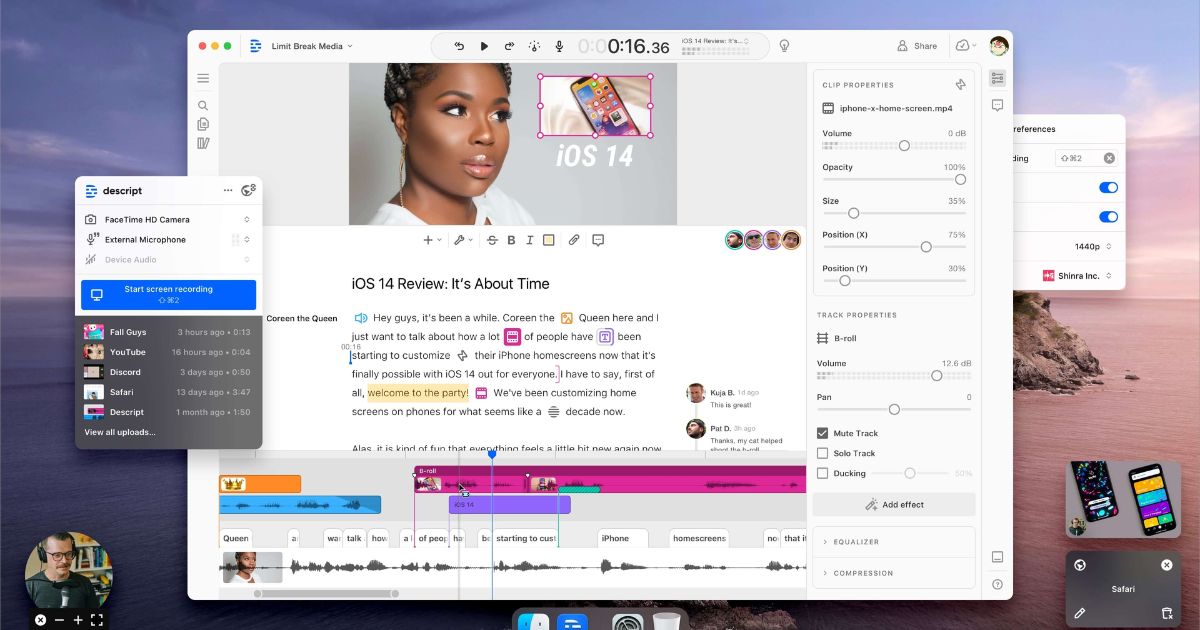
Task: Open the Limit Break Media project dropdown
Action: click(x=312, y=46)
